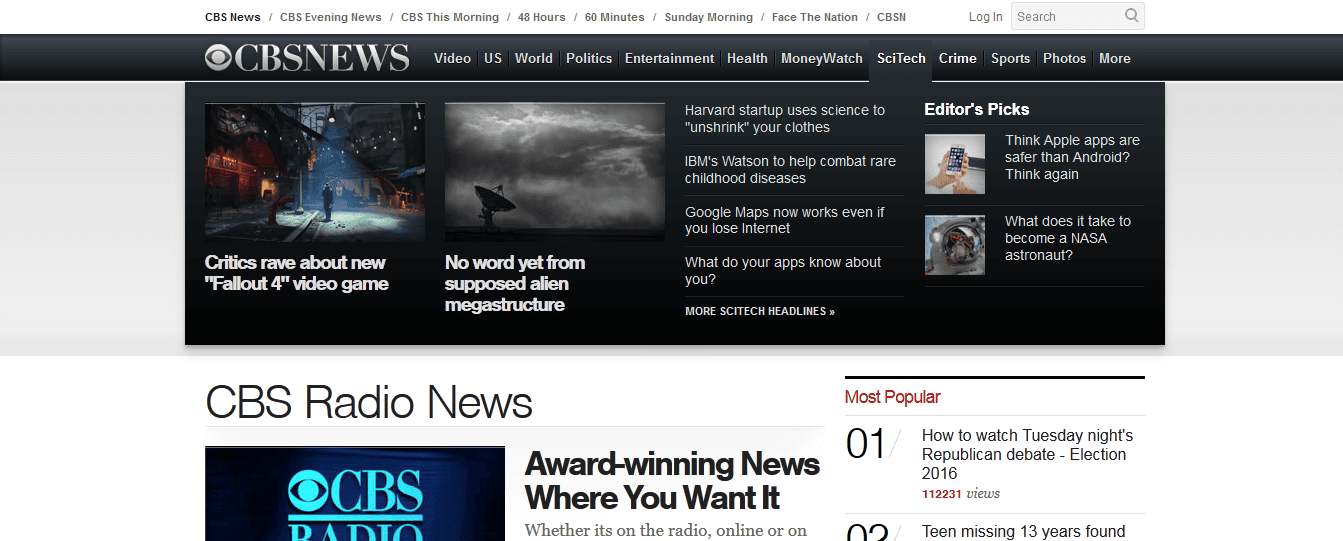This screenshot has width=1343, height=541.
Task: Click the Editor's Picks heading
Action: 977,109
